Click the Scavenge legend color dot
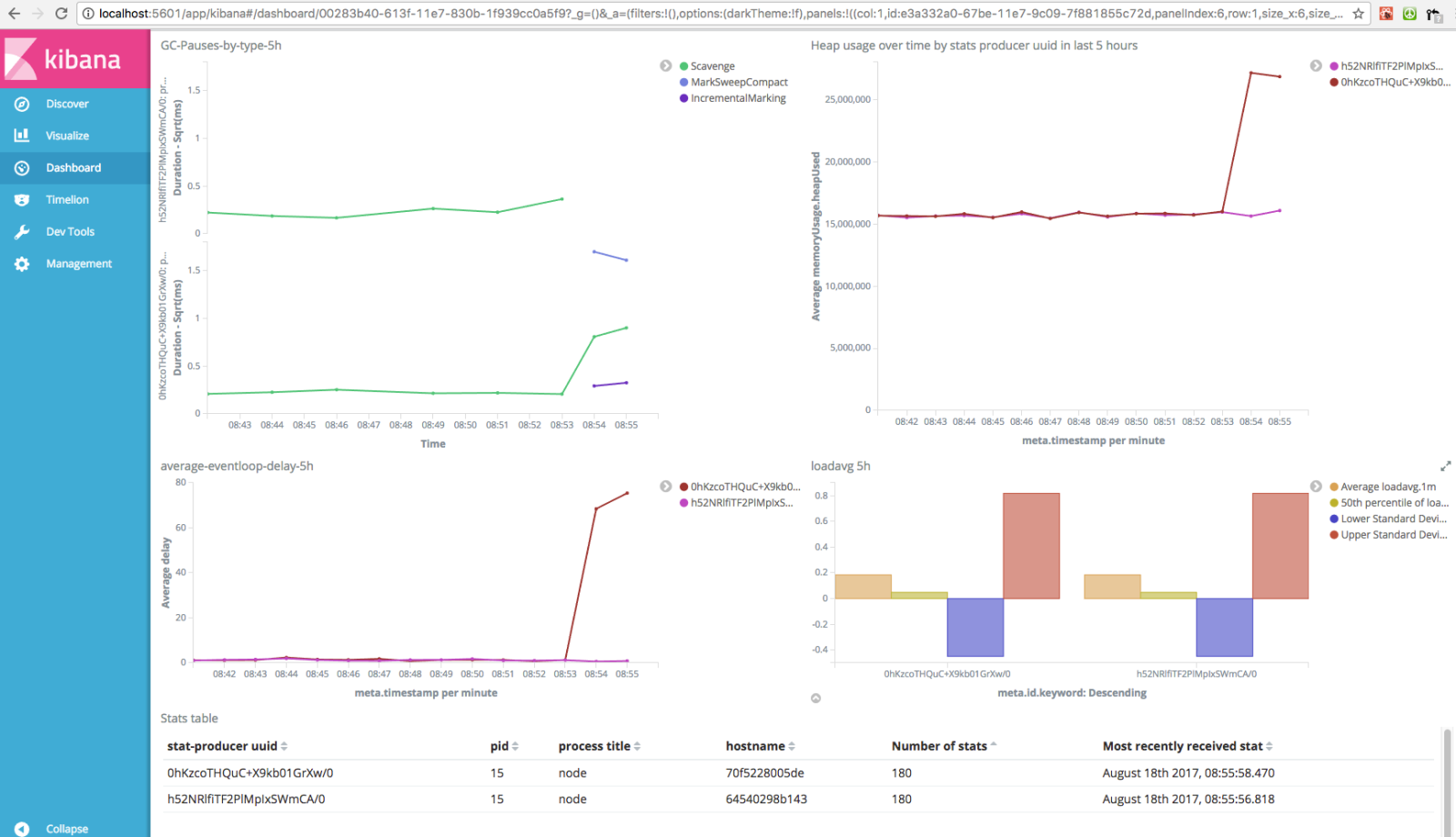Viewport: 1456px width, 837px height. click(x=683, y=66)
